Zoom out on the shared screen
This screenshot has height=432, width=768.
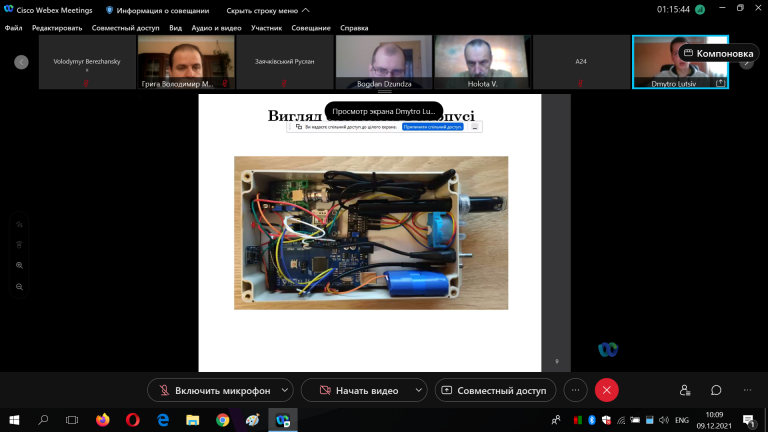[x=20, y=287]
